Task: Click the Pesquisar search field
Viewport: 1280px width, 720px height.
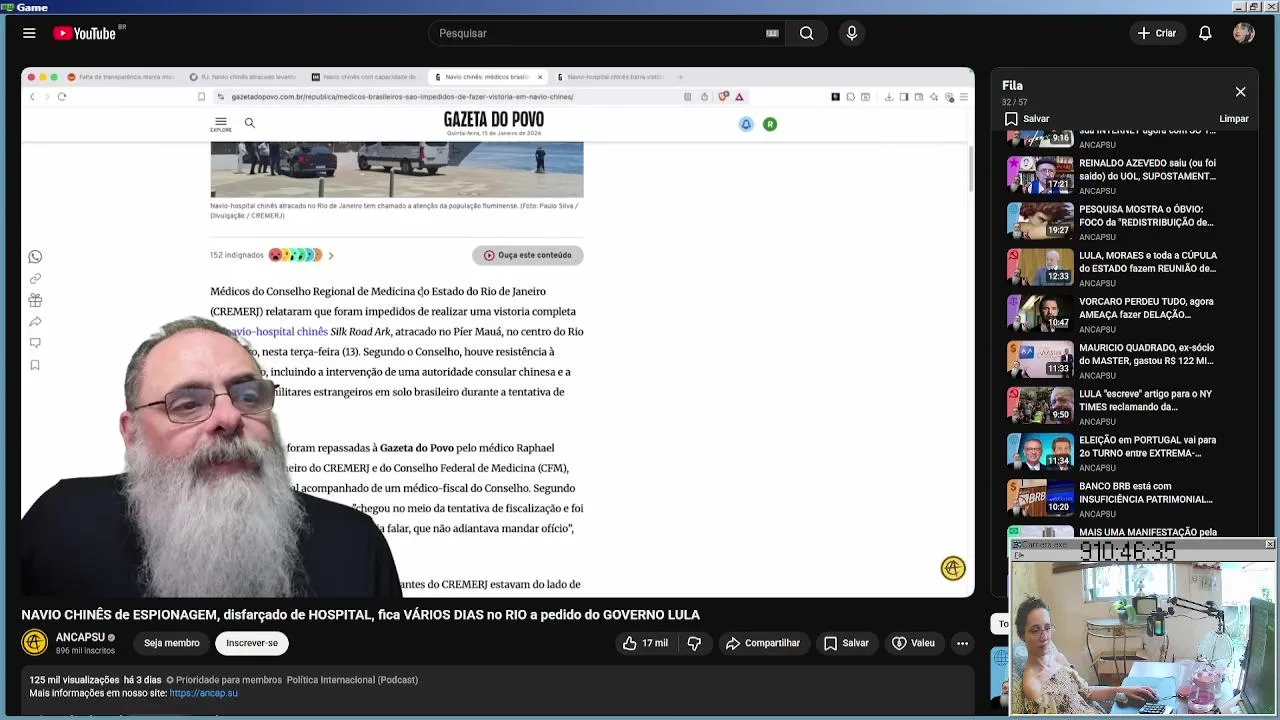Action: click(598, 33)
